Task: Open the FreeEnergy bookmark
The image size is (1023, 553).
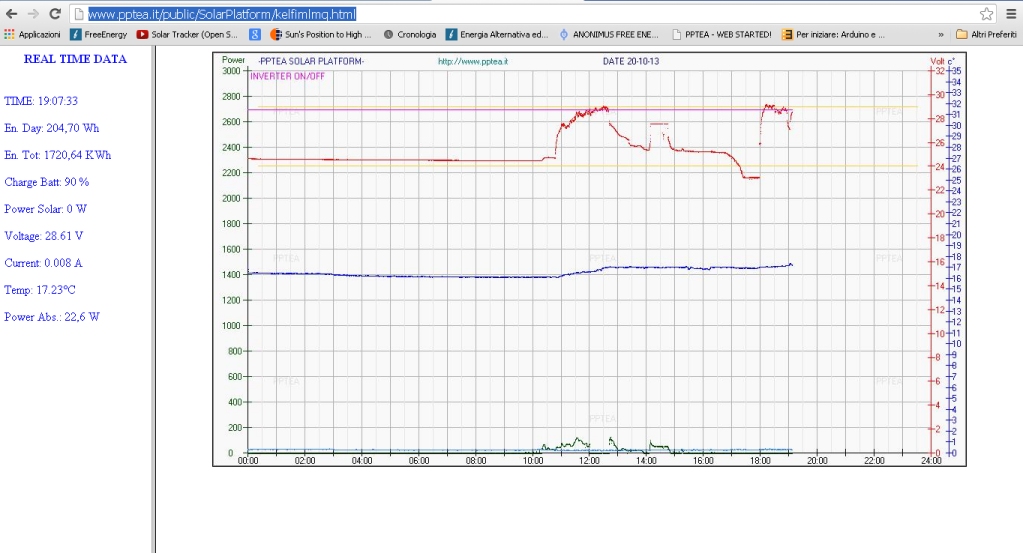Action: tap(99, 35)
